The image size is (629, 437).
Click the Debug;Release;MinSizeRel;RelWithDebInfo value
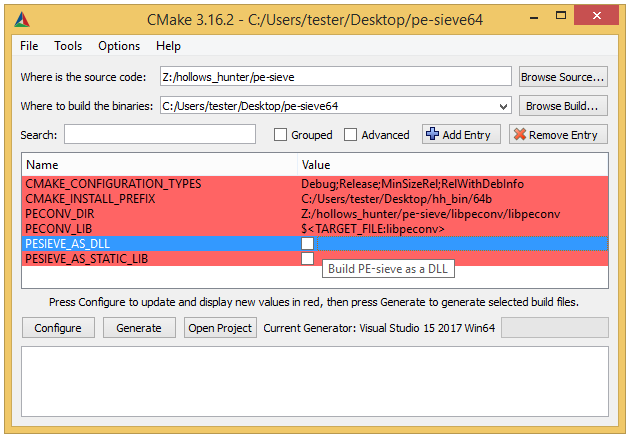coord(412,184)
